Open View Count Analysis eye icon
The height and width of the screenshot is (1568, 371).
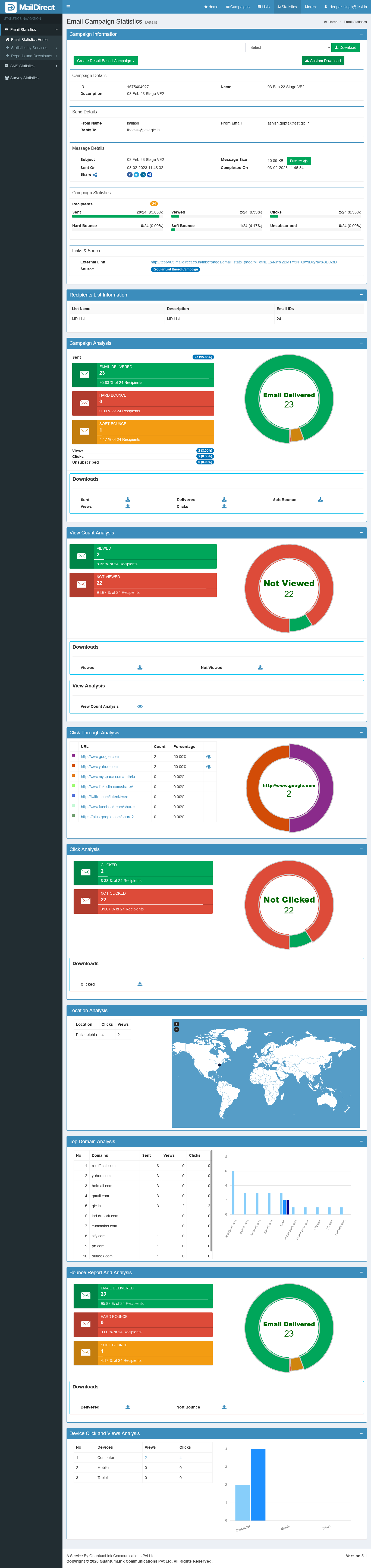coord(140,707)
